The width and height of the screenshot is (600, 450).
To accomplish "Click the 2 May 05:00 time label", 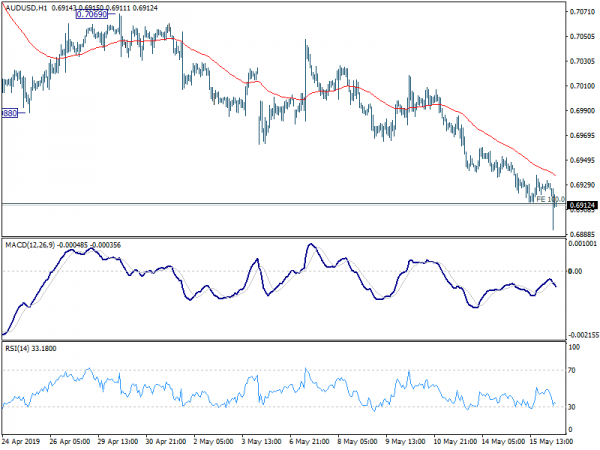I will point(214,442).
